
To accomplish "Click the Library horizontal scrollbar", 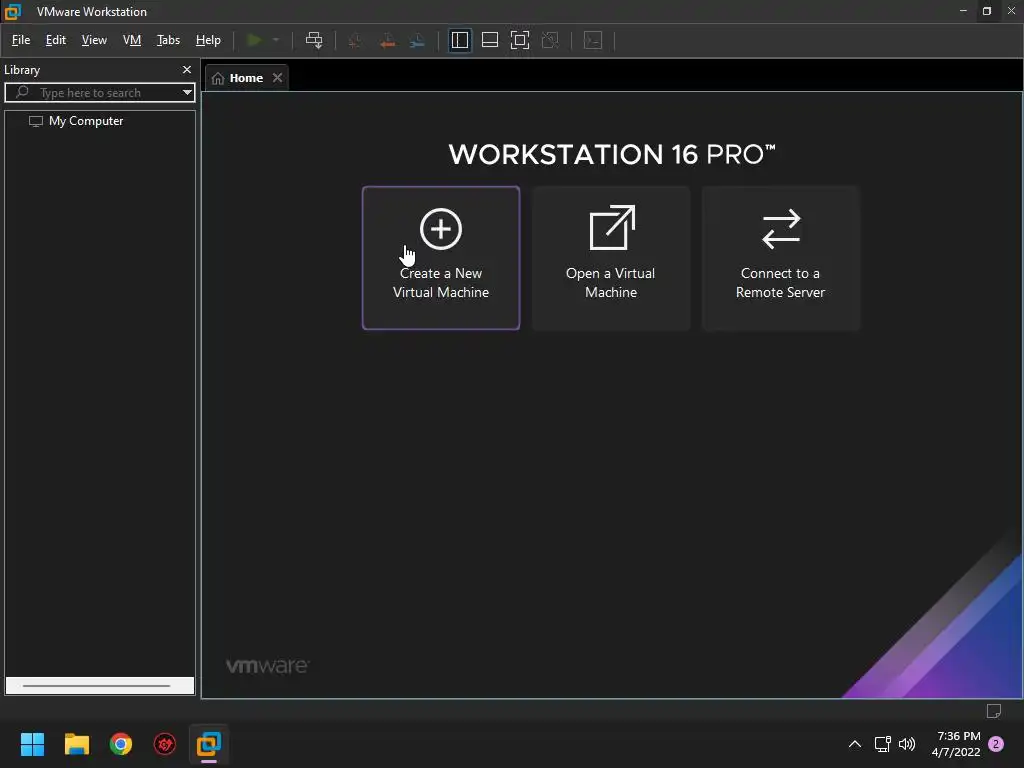I will (100, 686).
